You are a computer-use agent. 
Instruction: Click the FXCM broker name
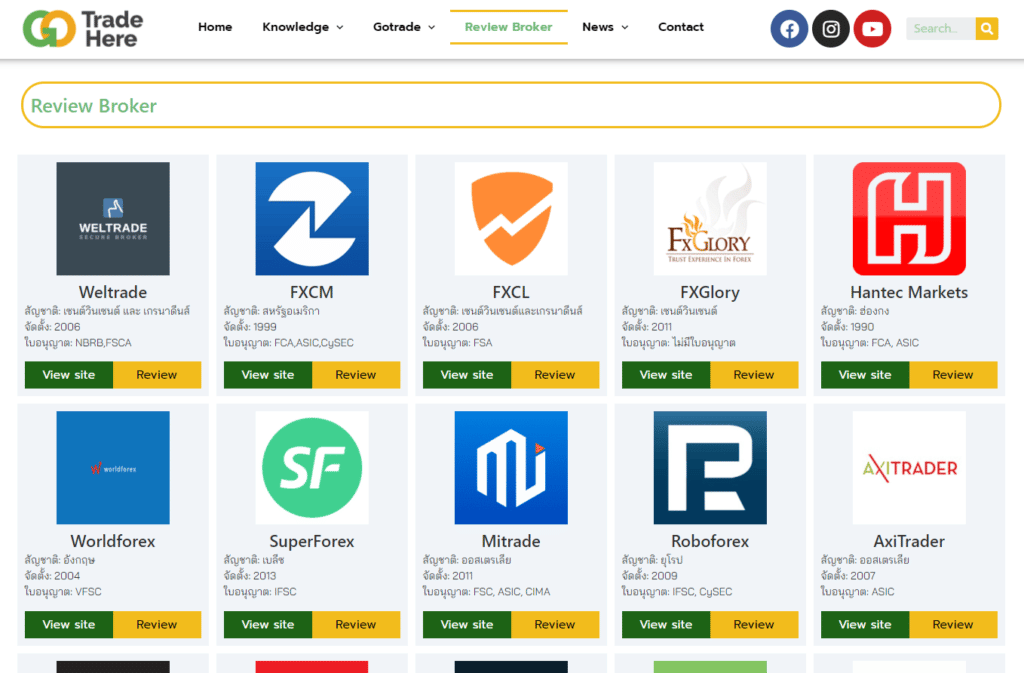(312, 292)
